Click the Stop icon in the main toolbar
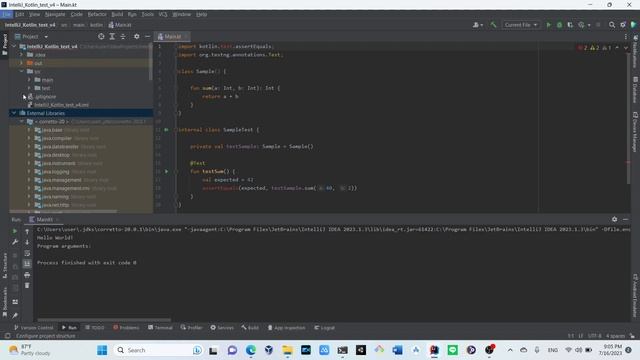Viewport: 640px width, 360px height. pos(598,25)
